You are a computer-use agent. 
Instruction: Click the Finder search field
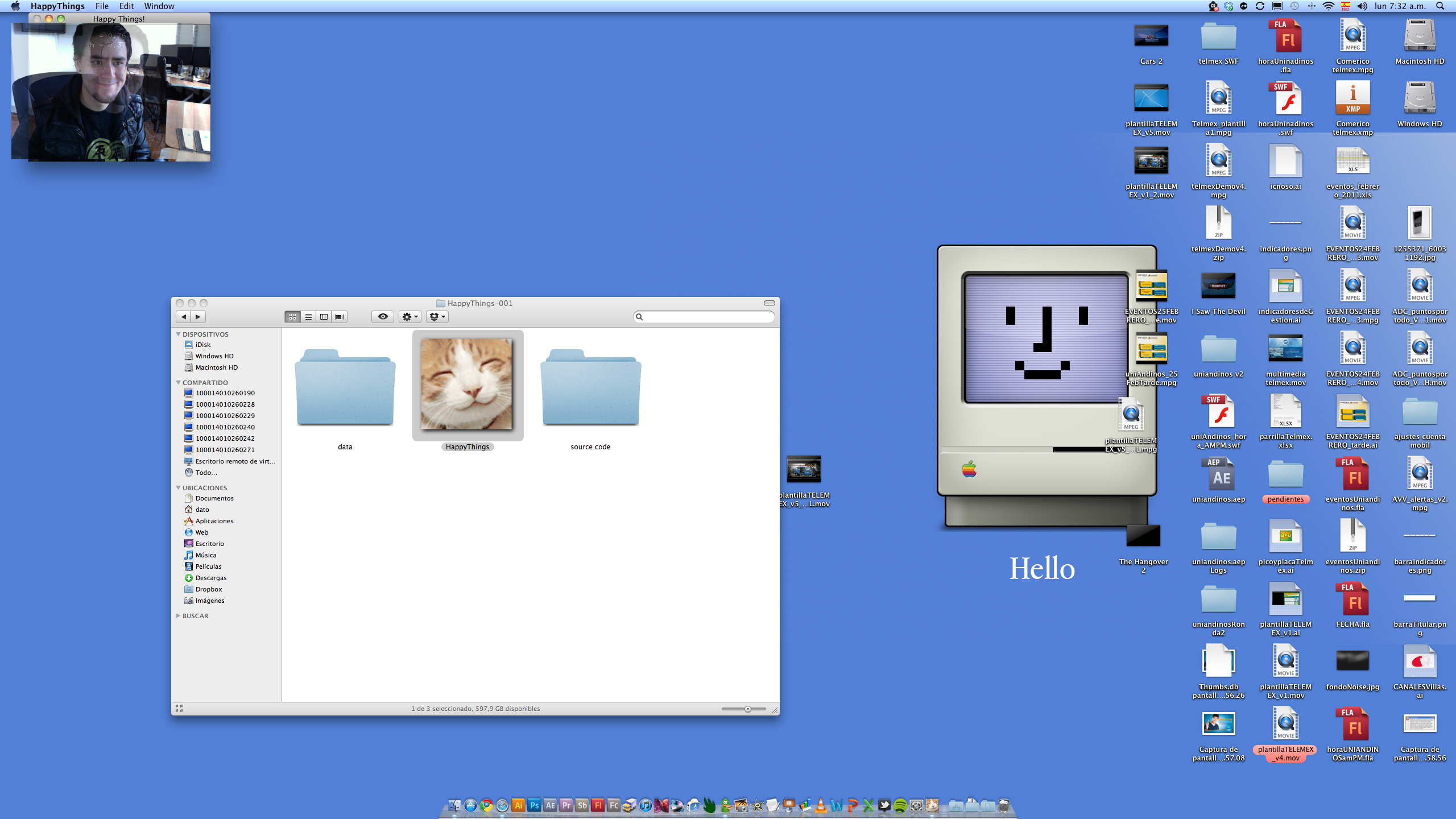[705, 317]
